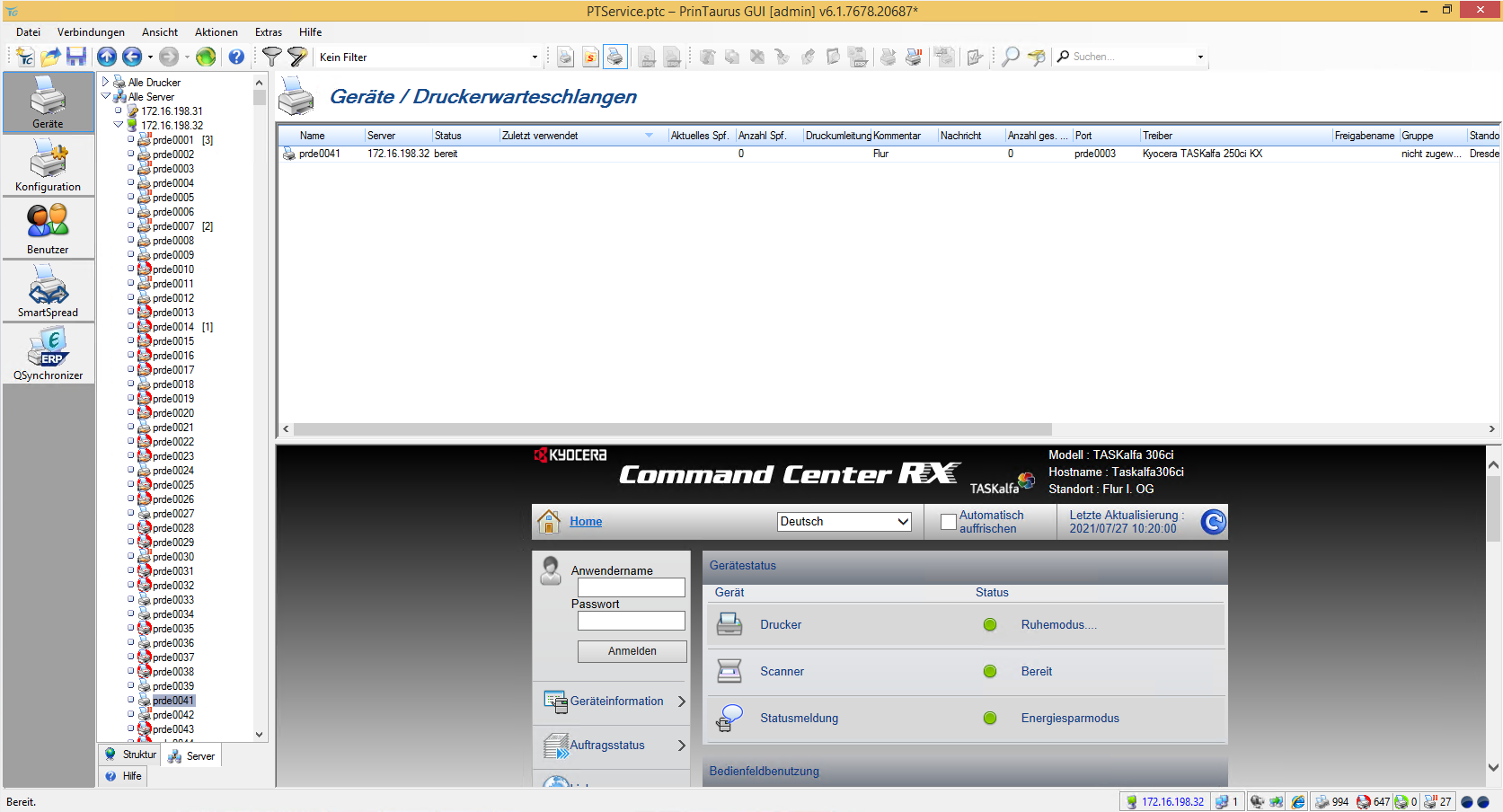Open the Ansicht menu
The image size is (1503, 812).
(160, 32)
